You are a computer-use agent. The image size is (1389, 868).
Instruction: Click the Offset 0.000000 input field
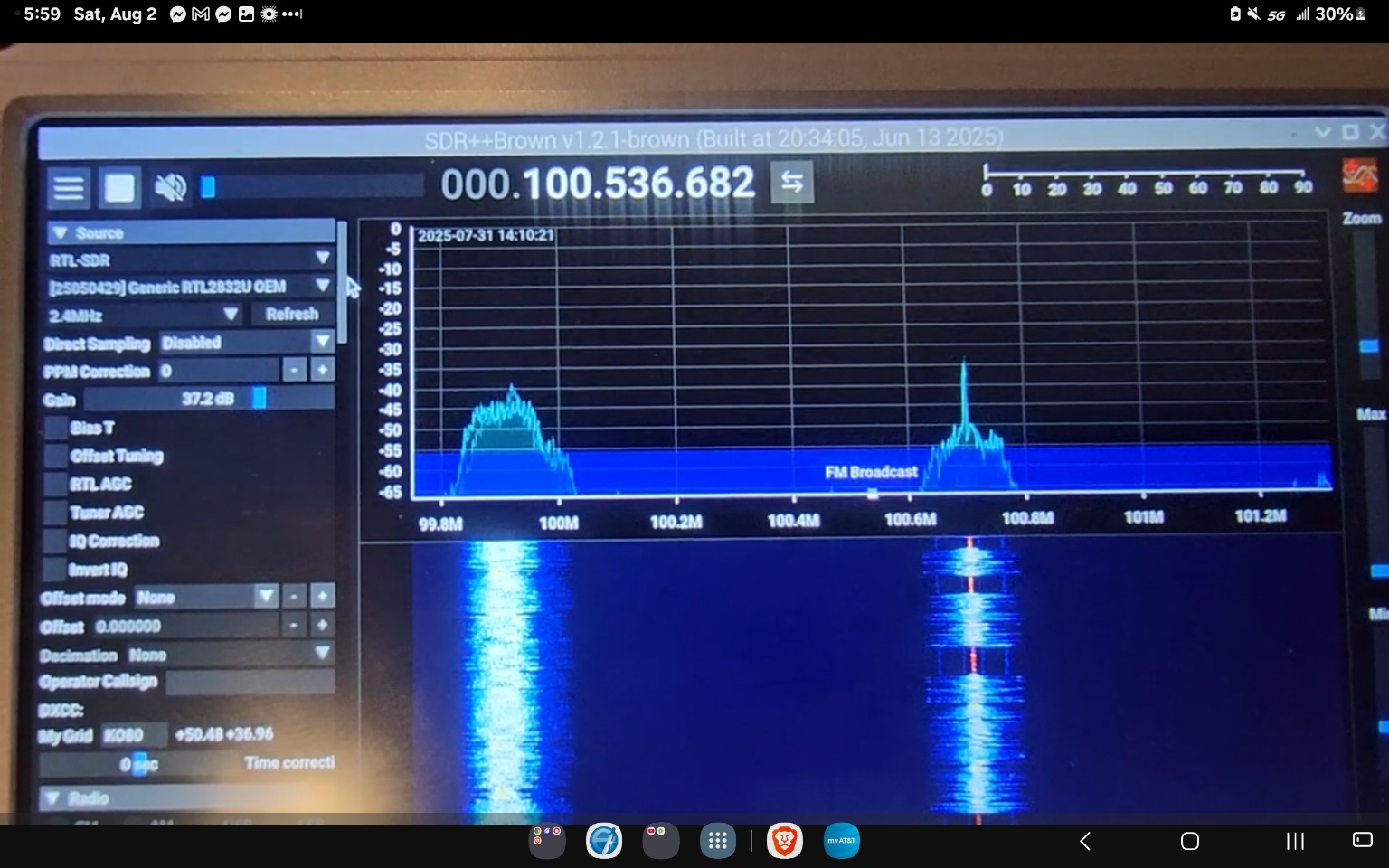[x=185, y=626]
